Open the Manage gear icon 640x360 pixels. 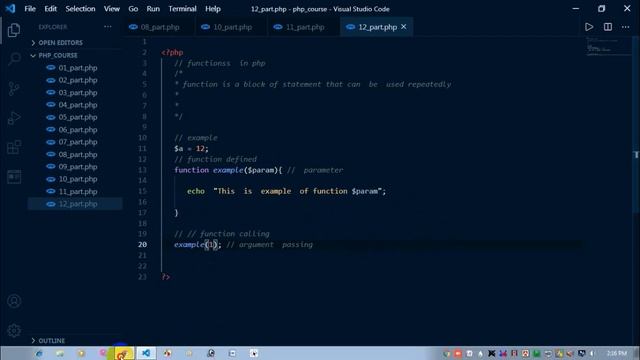click(x=14, y=331)
